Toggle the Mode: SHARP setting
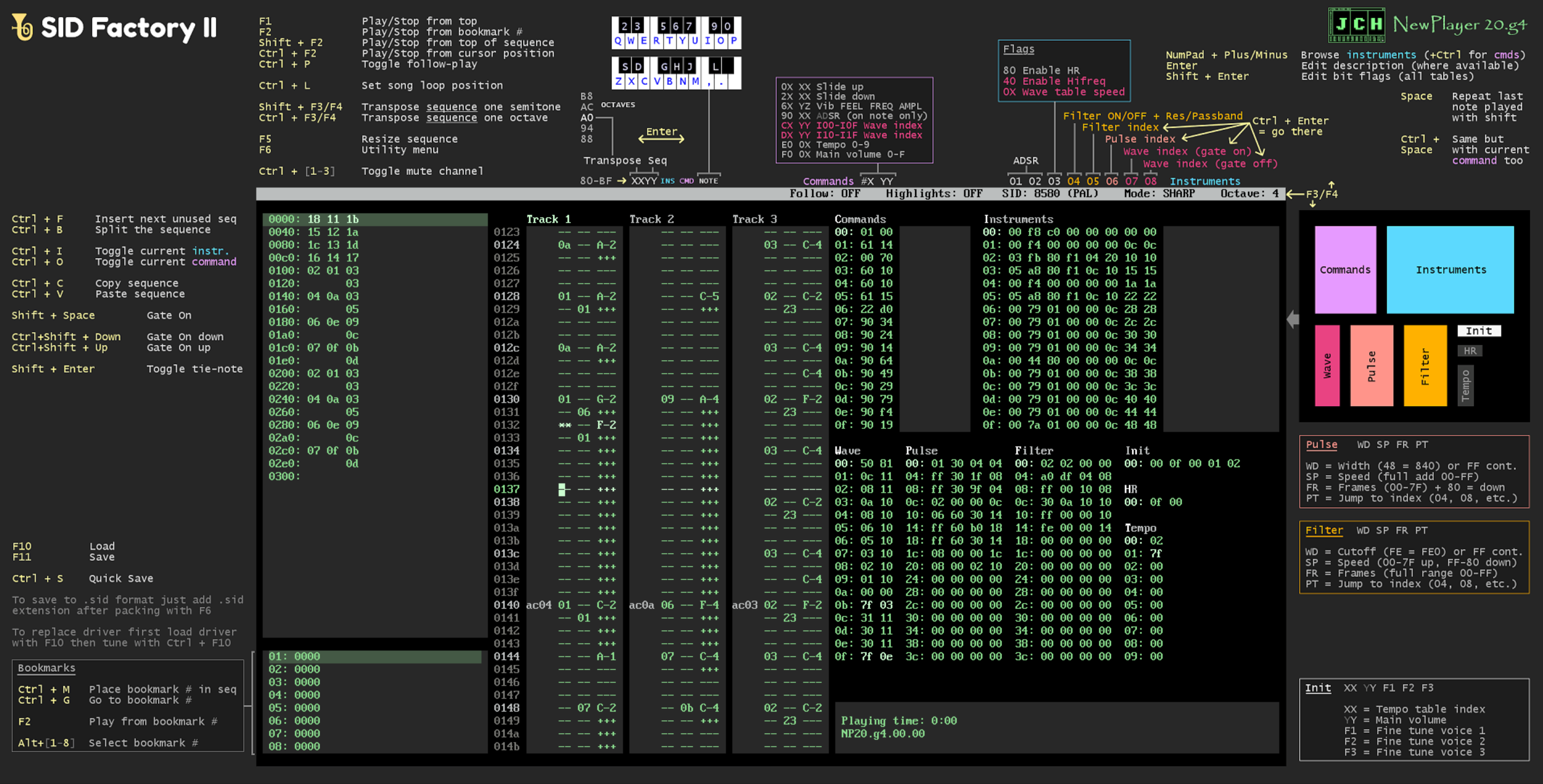The height and width of the screenshot is (784, 1543). coord(1159,193)
